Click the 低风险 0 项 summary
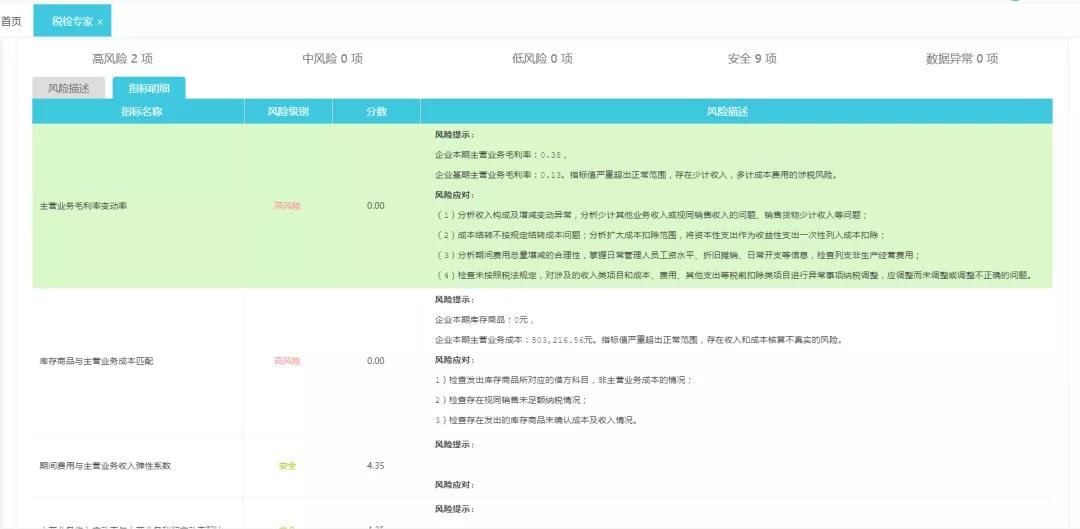Image resolution: width=1080 pixels, height=529 pixels. click(542, 59)
